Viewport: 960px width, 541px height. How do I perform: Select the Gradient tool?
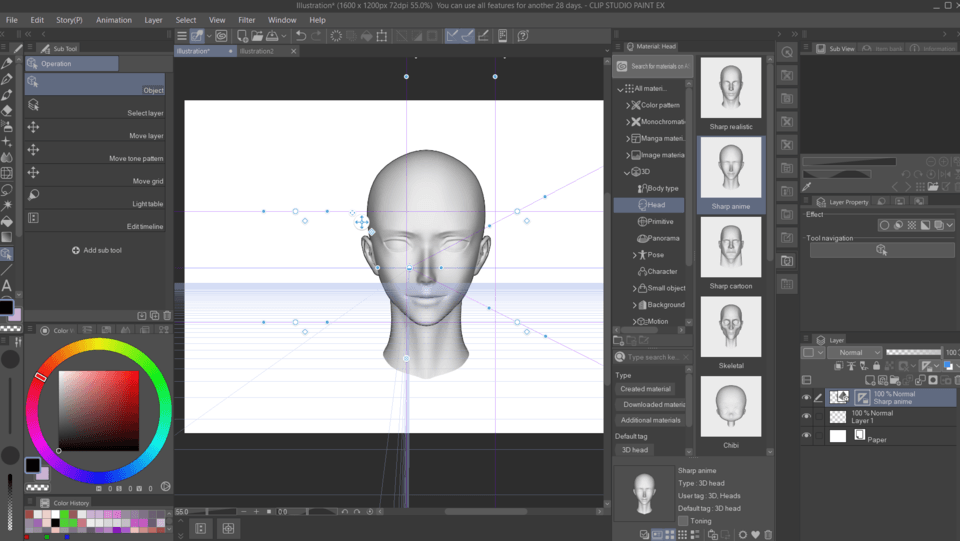tap(7, 237)
